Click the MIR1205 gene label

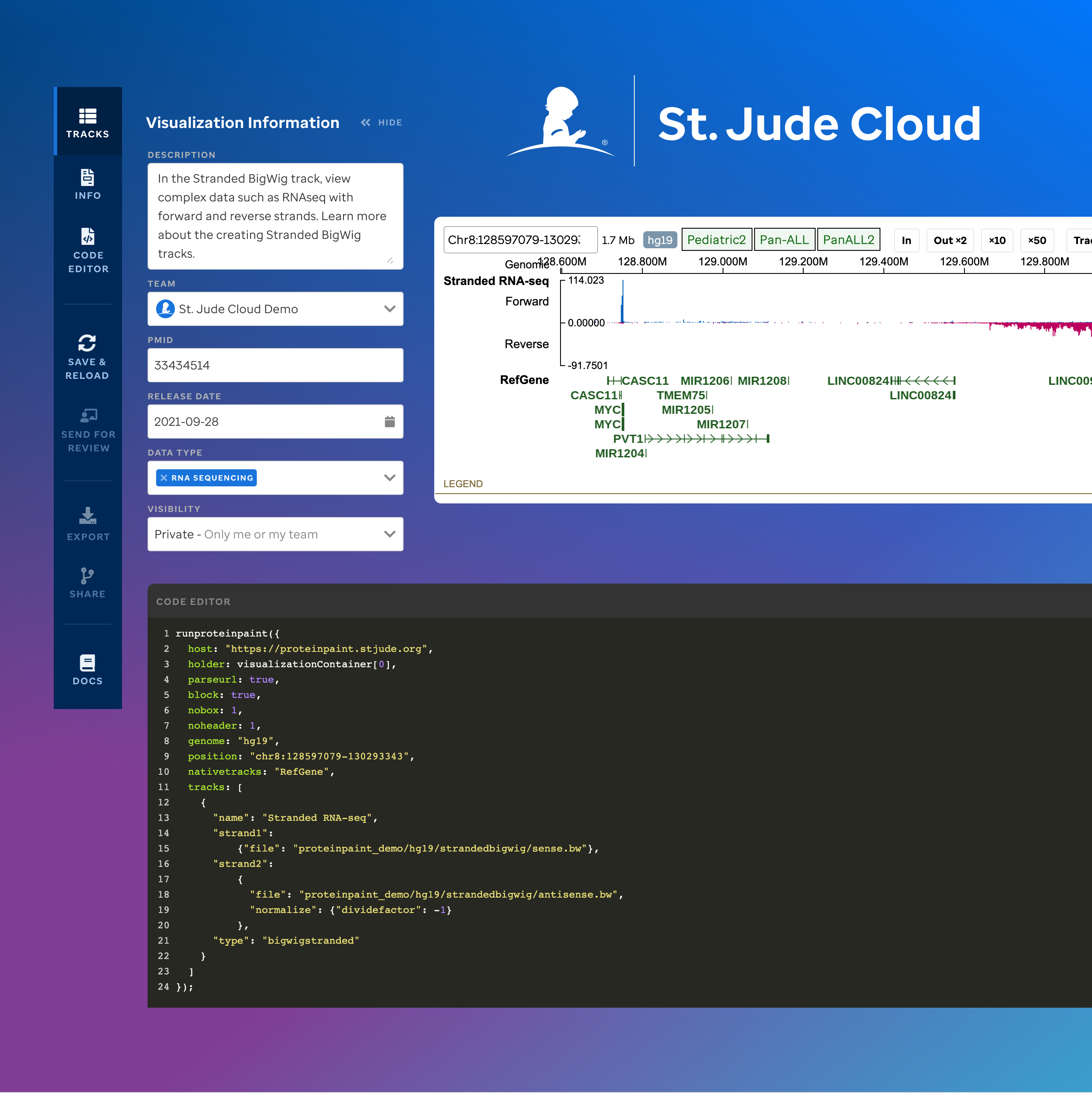tap(687, 410)
